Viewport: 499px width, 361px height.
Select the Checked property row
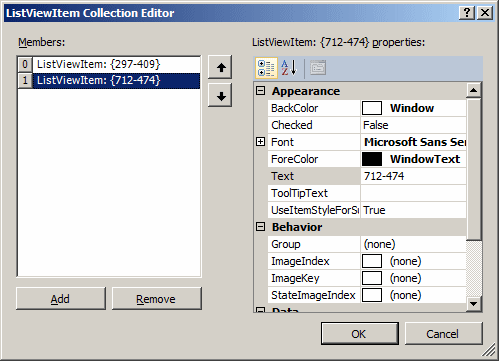point(367,125)
